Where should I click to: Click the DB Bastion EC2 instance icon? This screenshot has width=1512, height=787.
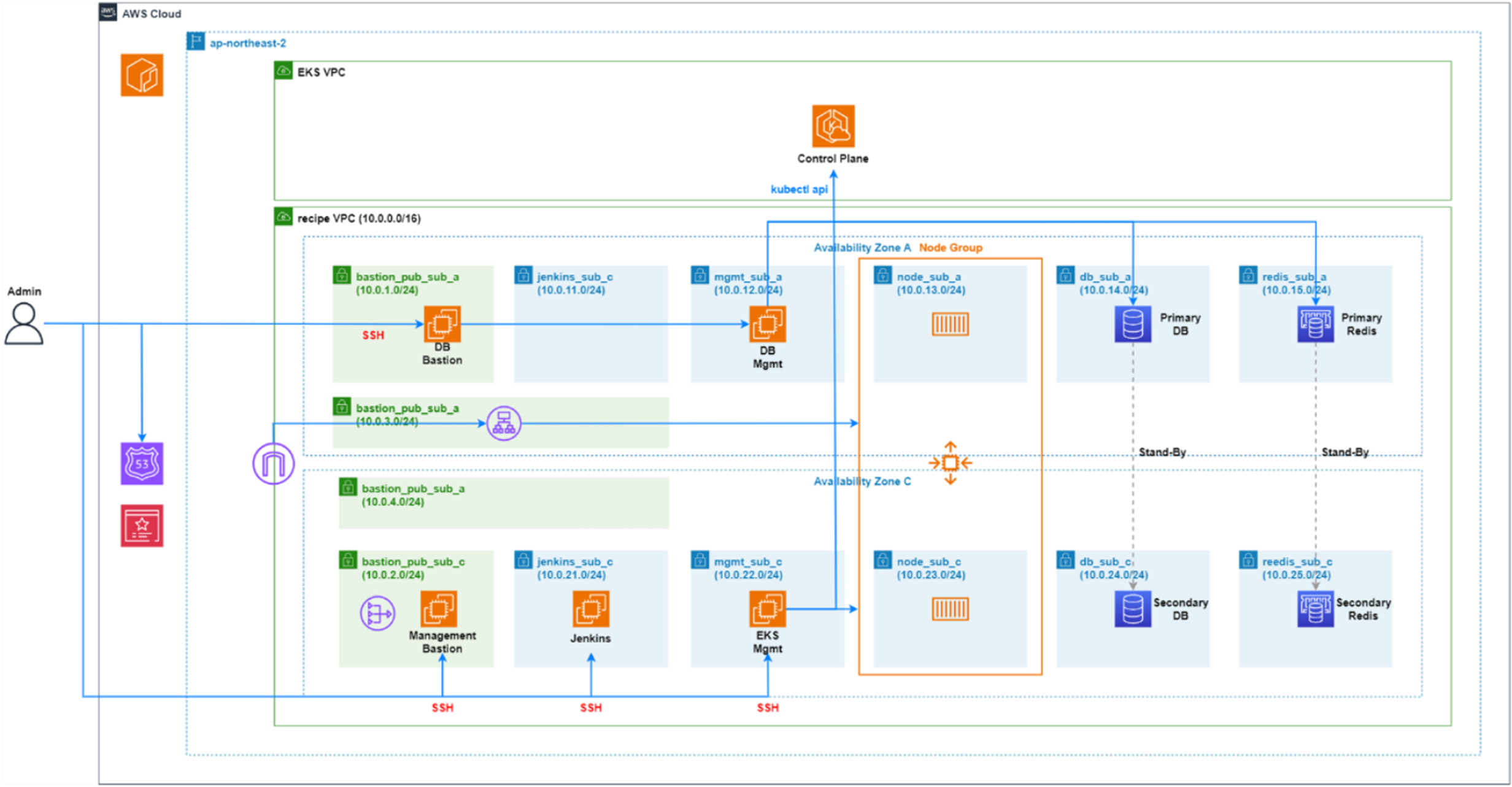(442, 324)
